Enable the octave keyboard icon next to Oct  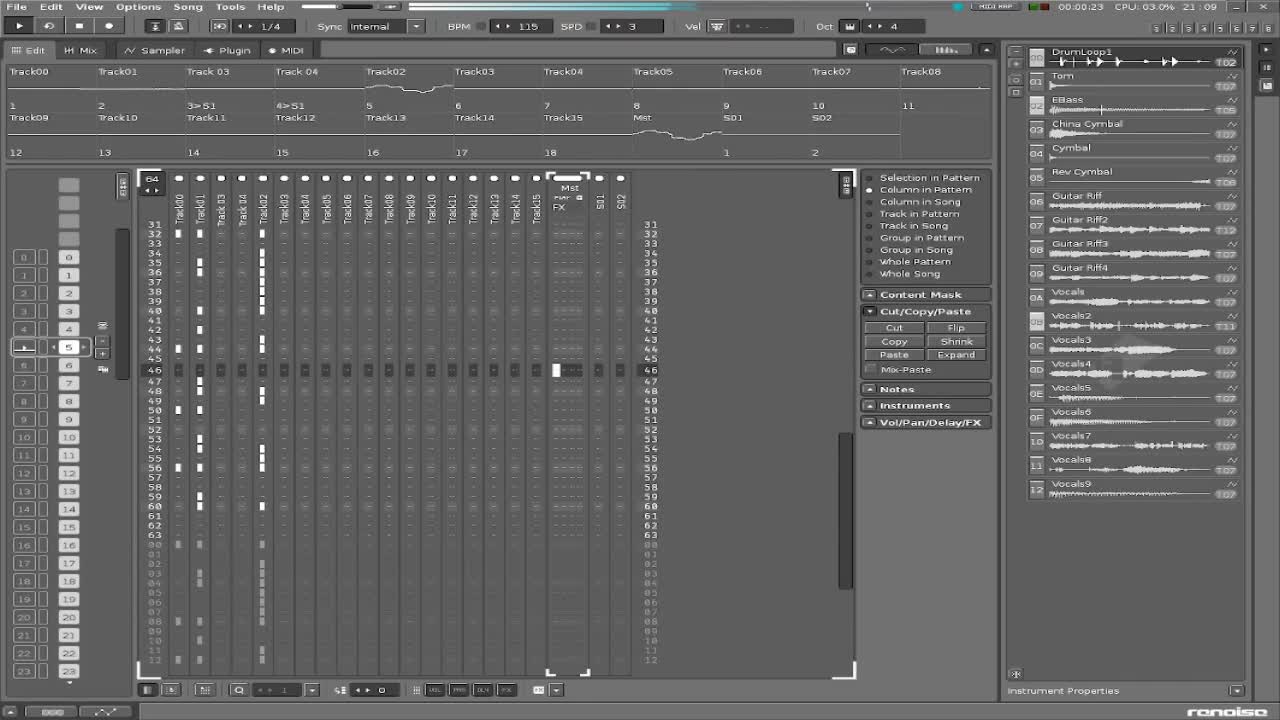coord(850,26)
